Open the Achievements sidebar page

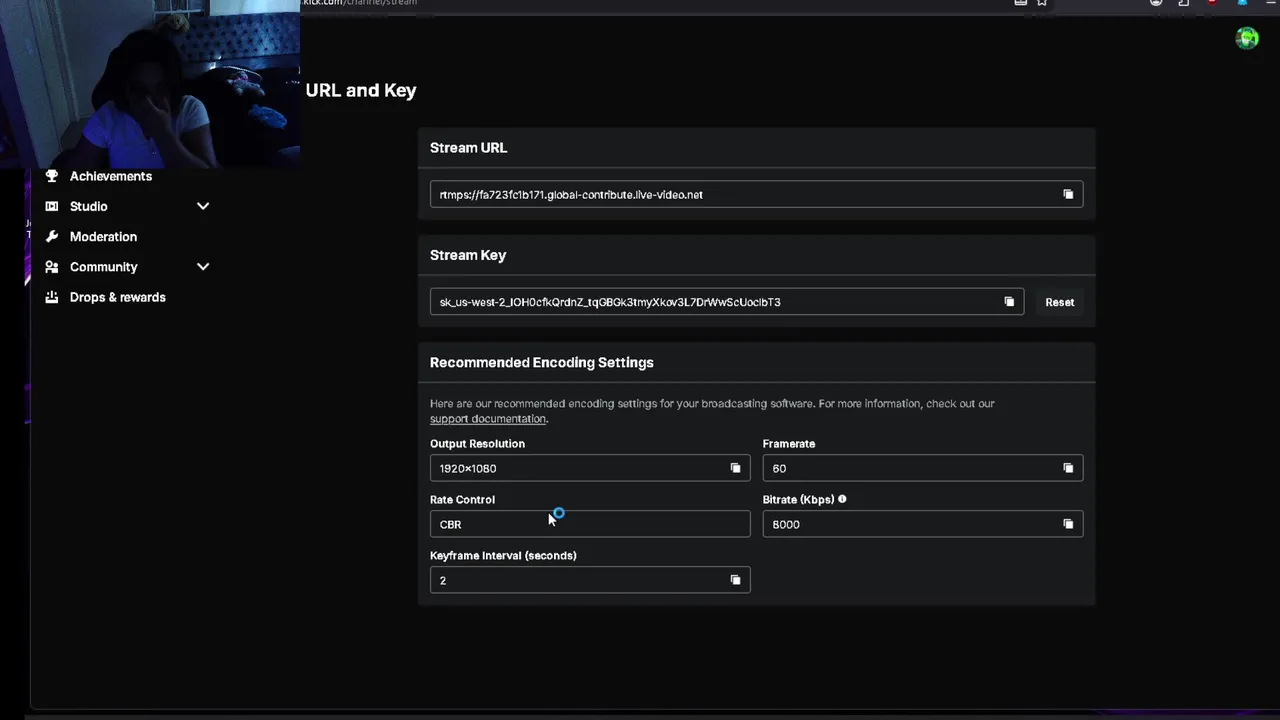click(x=110, y=176)
